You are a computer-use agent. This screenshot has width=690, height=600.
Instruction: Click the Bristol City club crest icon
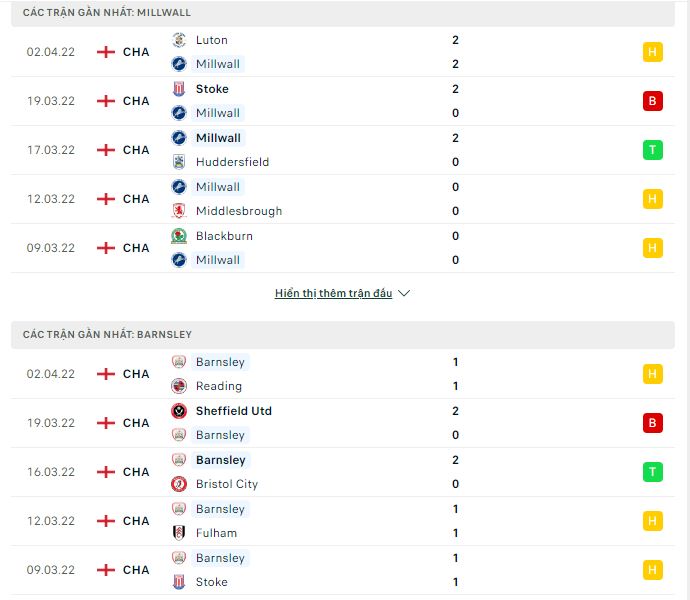[x=179, y=484]
